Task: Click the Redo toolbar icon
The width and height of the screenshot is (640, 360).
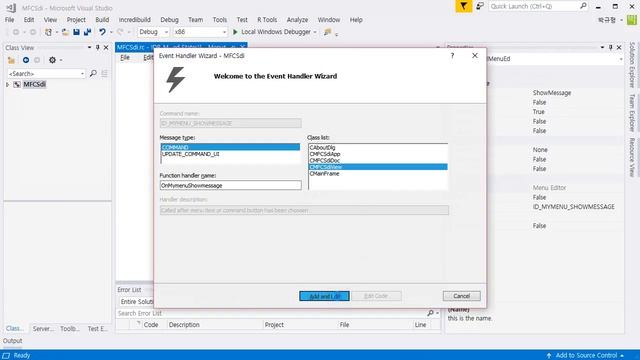Action: click(x=120, y=32)
